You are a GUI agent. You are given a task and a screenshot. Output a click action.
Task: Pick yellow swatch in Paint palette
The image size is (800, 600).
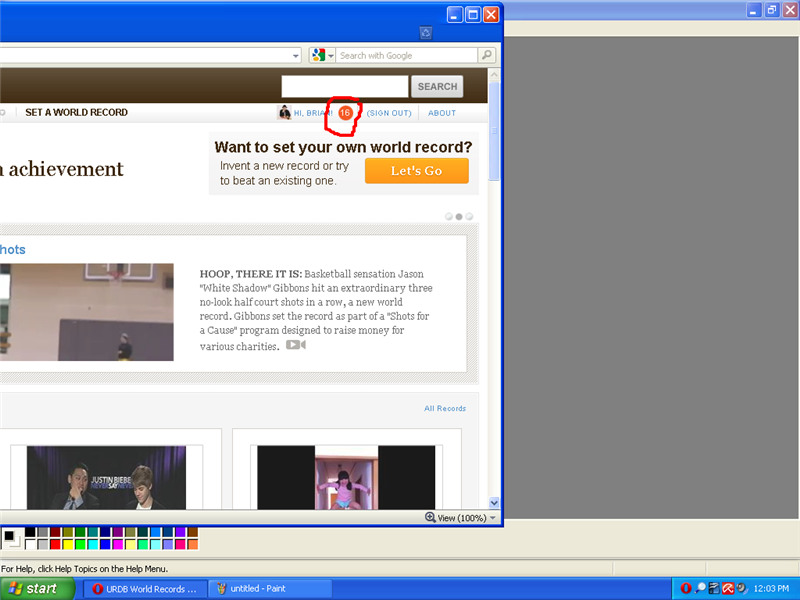tap(68, 544)
